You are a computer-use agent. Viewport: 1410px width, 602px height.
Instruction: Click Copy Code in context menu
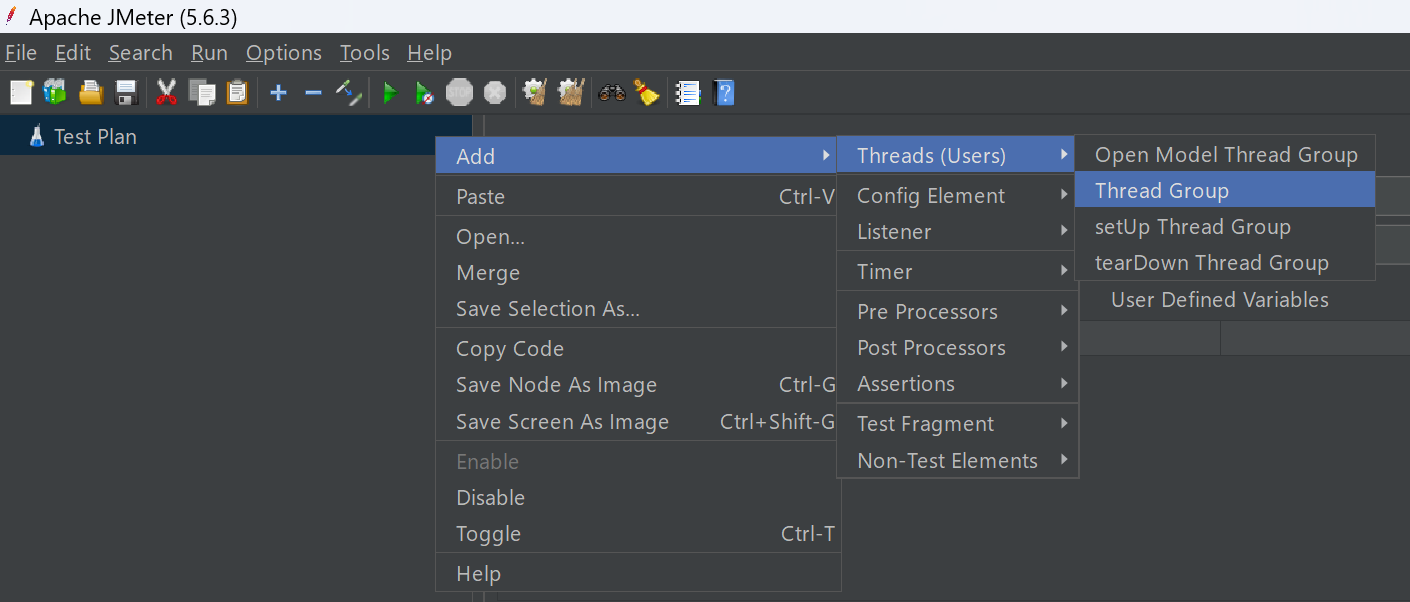click(x=638, y=349)
